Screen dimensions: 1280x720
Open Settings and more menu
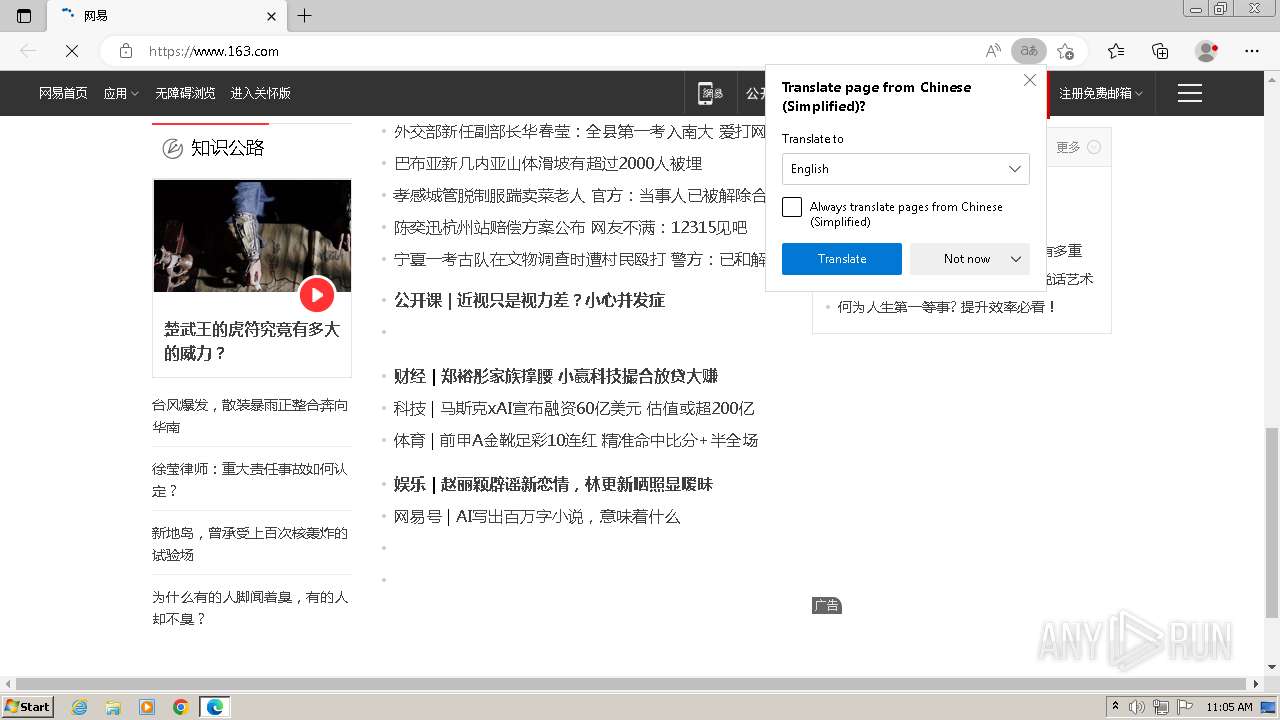[x=1252, y=51]
